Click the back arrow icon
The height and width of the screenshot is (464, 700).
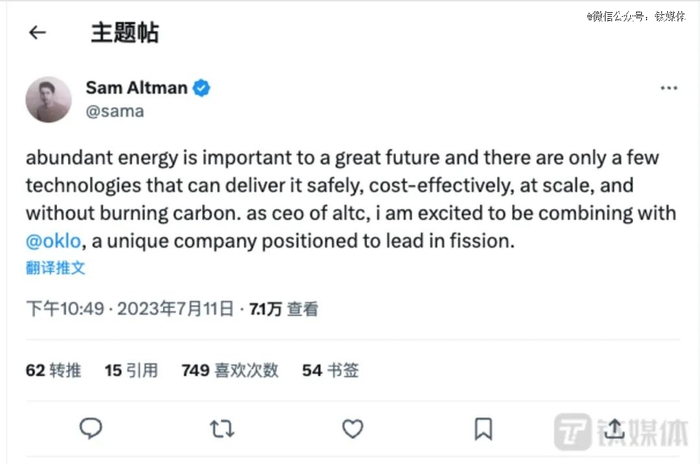[38, 32]
